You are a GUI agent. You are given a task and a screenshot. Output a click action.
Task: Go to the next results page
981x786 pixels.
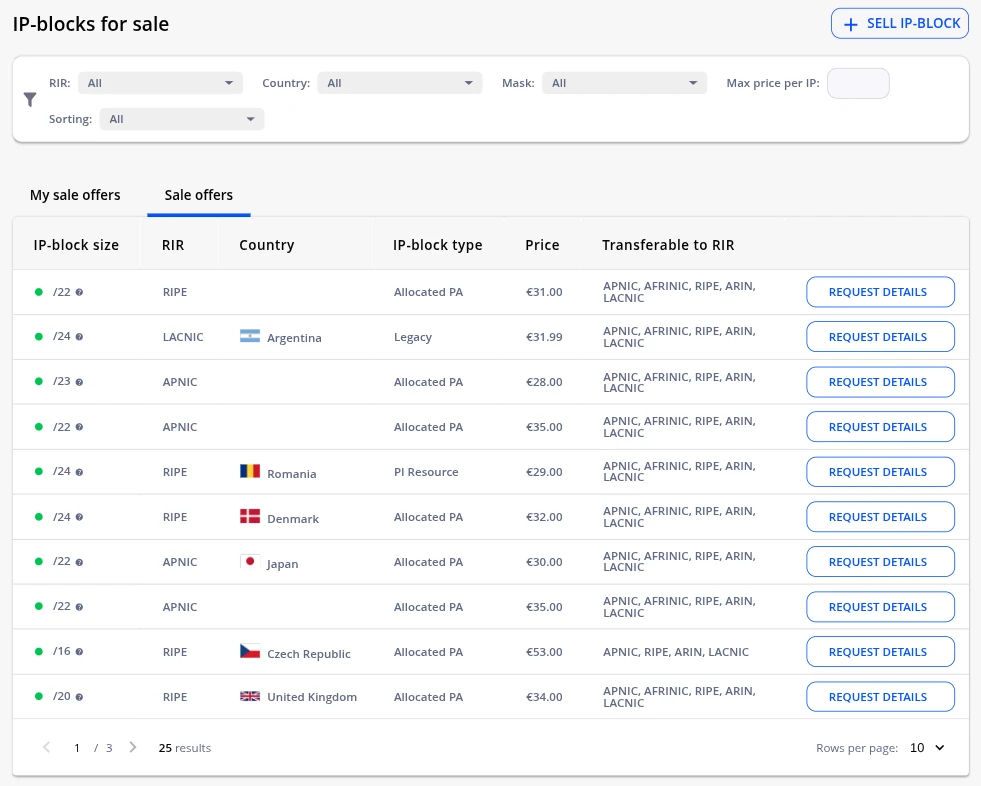tap(132, 747)
